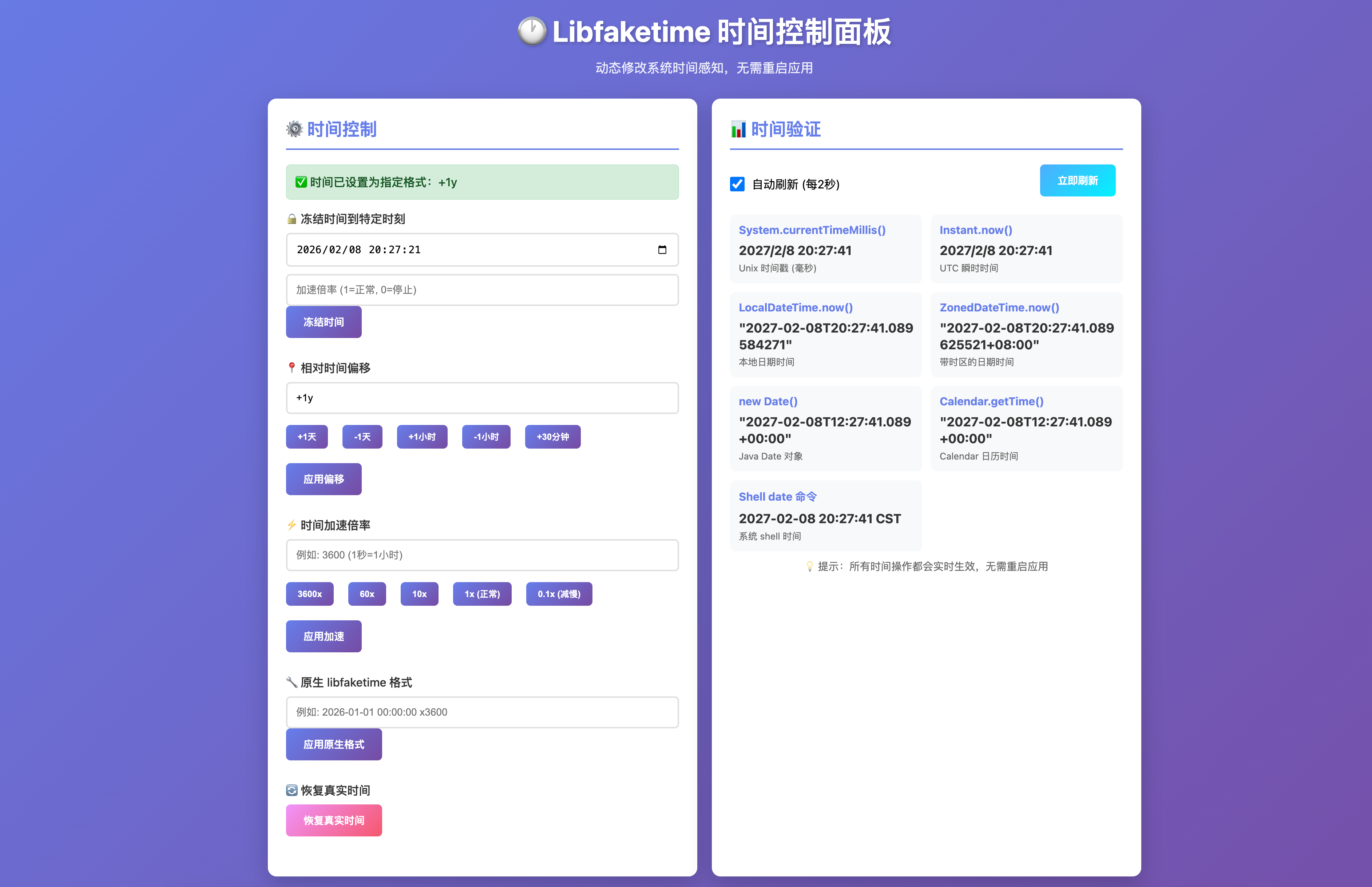1372x887 pixels.
Task: Click the 0.1x (减慢) slowdown preset
Action: tap(559, 594)
